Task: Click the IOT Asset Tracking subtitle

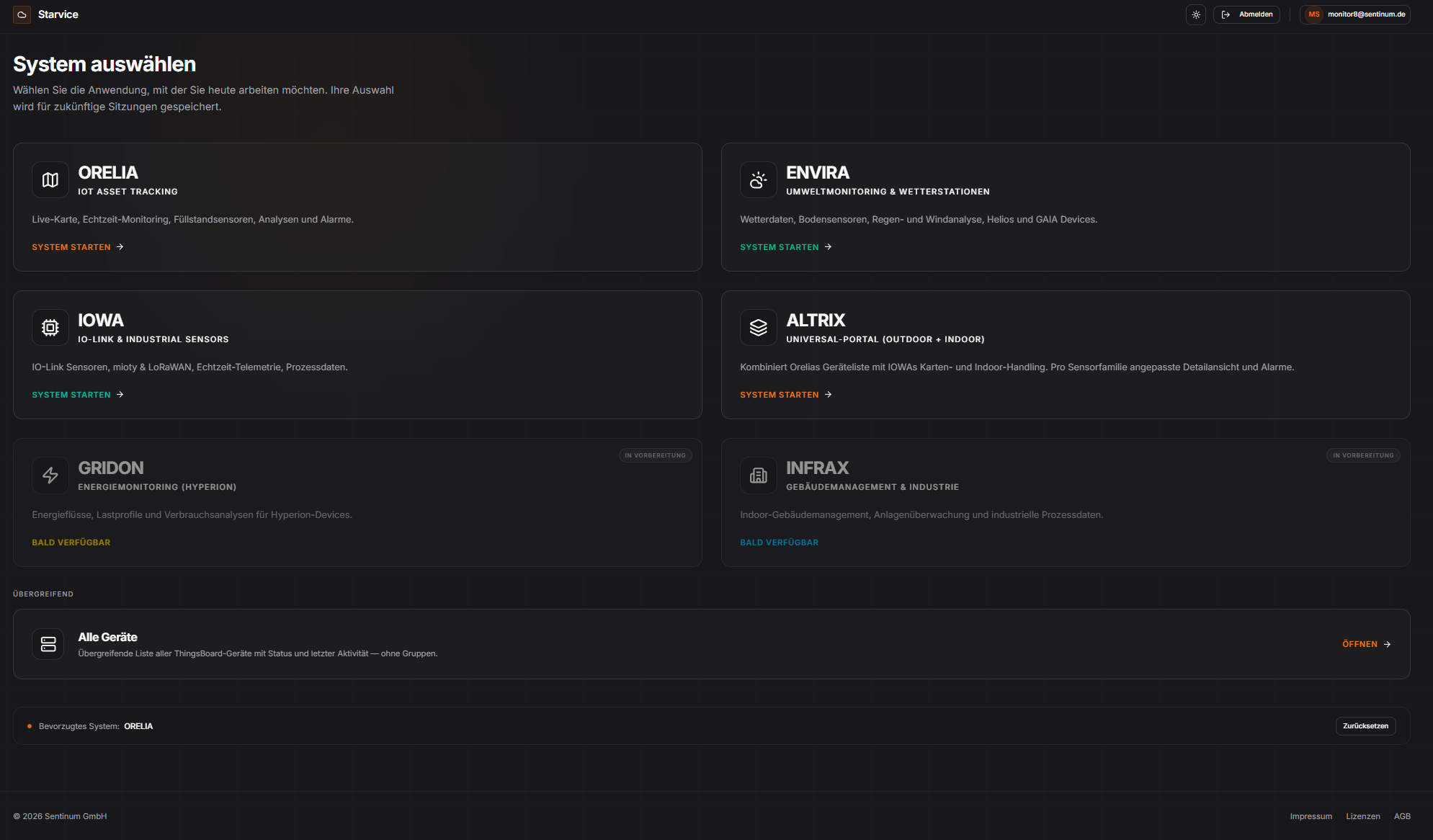Action: pos(128,192)
